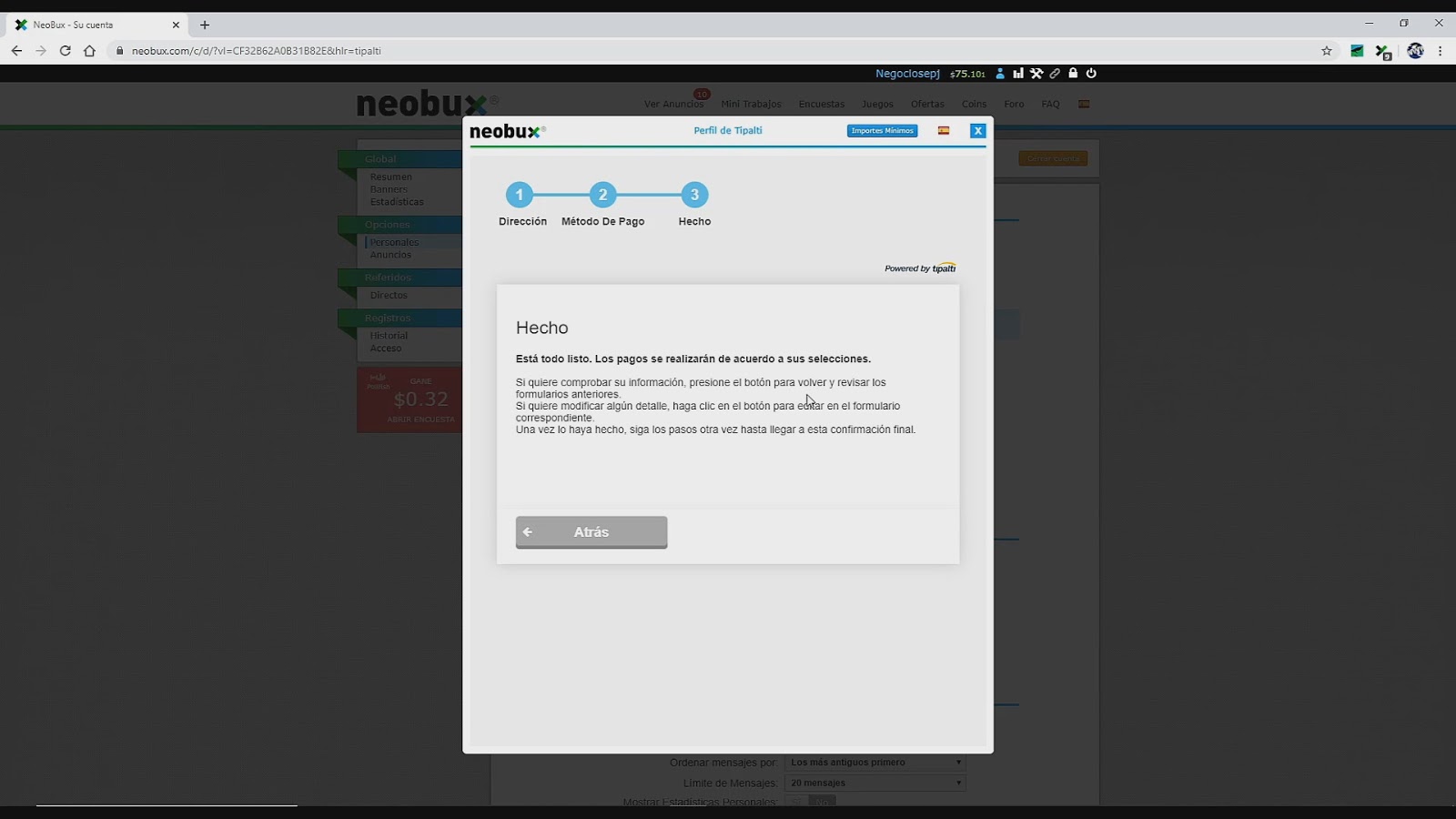Open Límite de Mensajes dropdown

coord(875,783)
